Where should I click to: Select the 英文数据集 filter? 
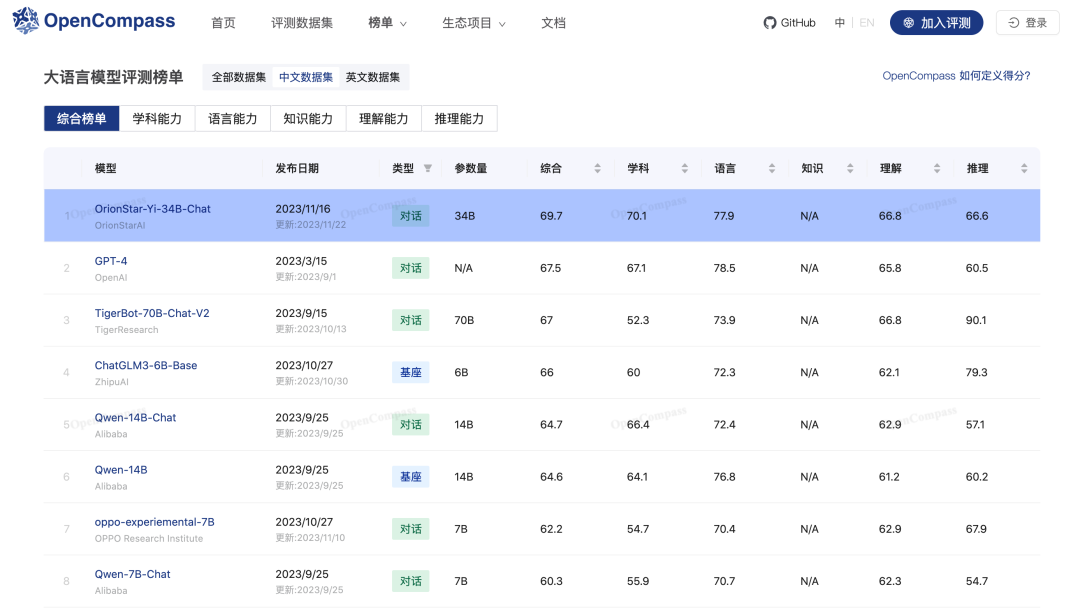pyautogui.click(x=373, y=77)
